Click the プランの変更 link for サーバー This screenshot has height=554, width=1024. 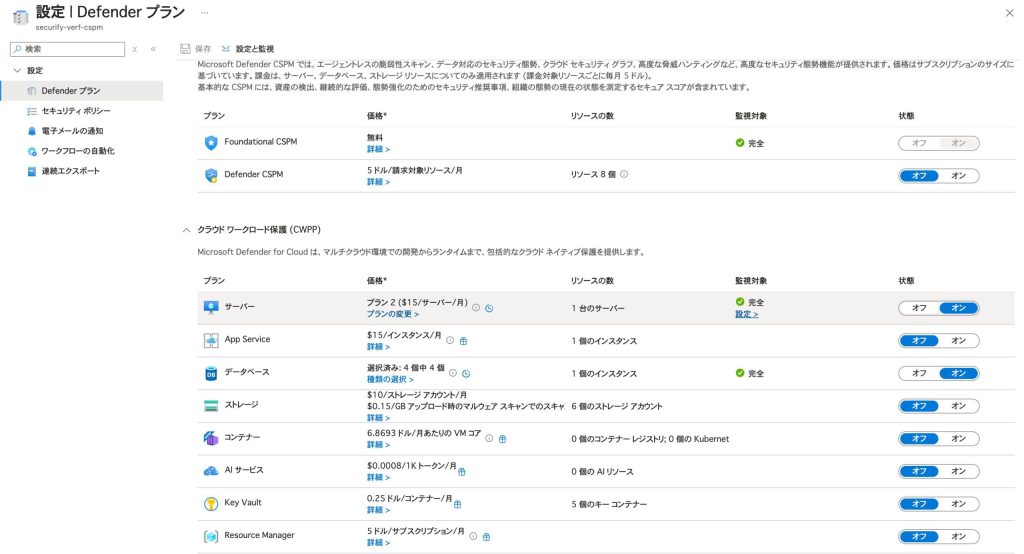(x=392, y=314)
